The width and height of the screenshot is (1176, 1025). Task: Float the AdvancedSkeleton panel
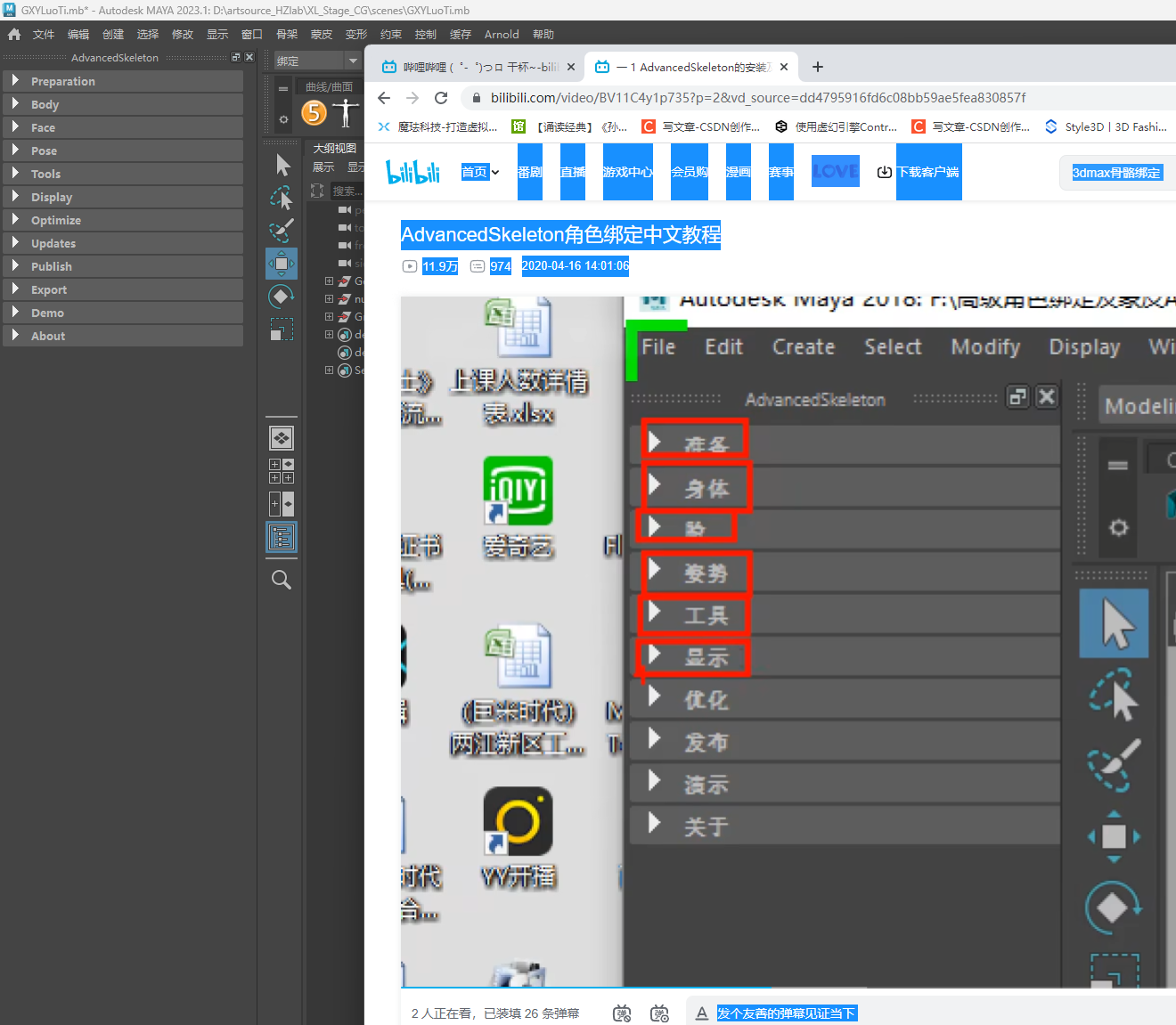tap(236, 57)
